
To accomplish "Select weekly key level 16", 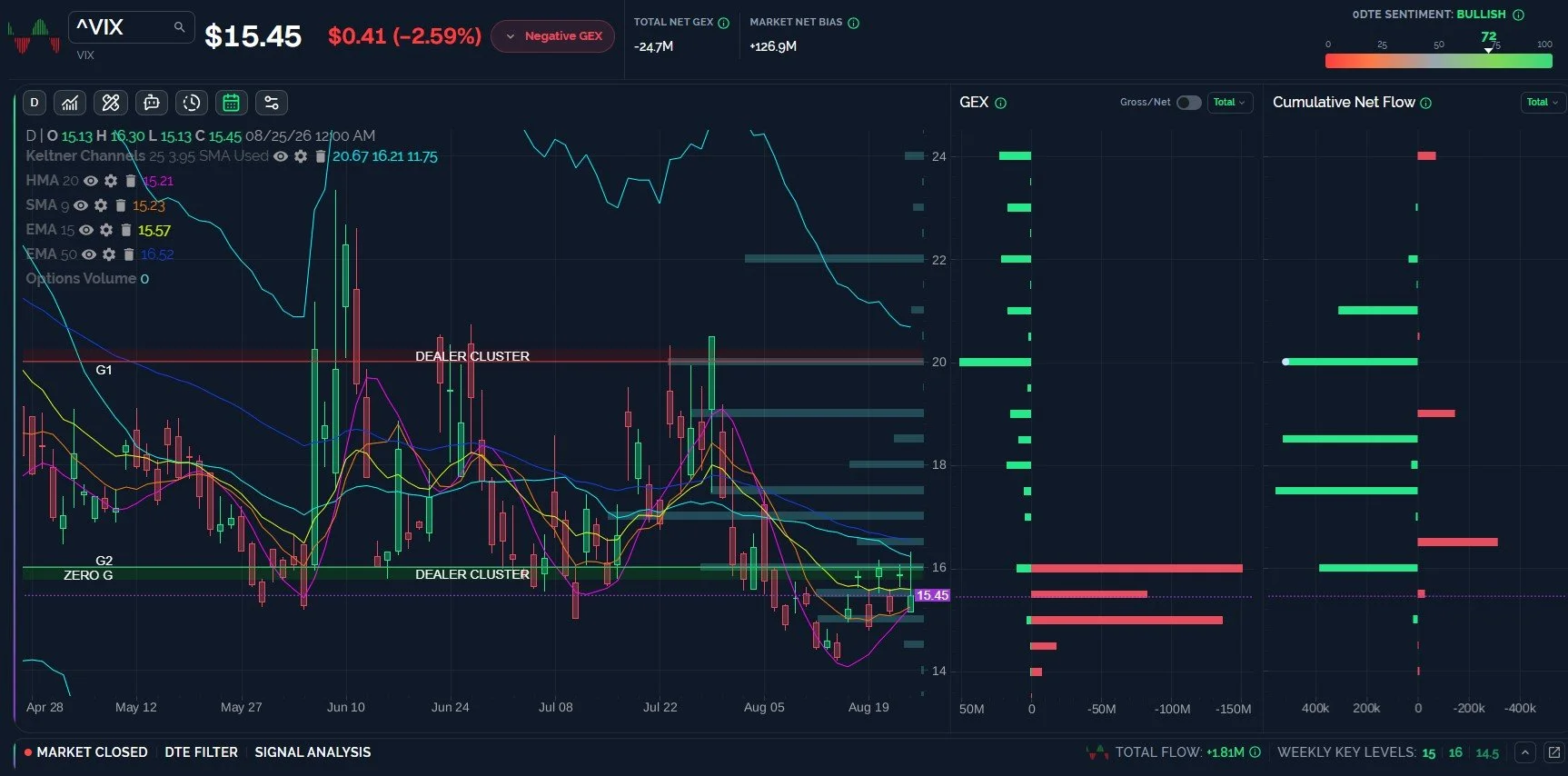I will (x=1455, y=753).
